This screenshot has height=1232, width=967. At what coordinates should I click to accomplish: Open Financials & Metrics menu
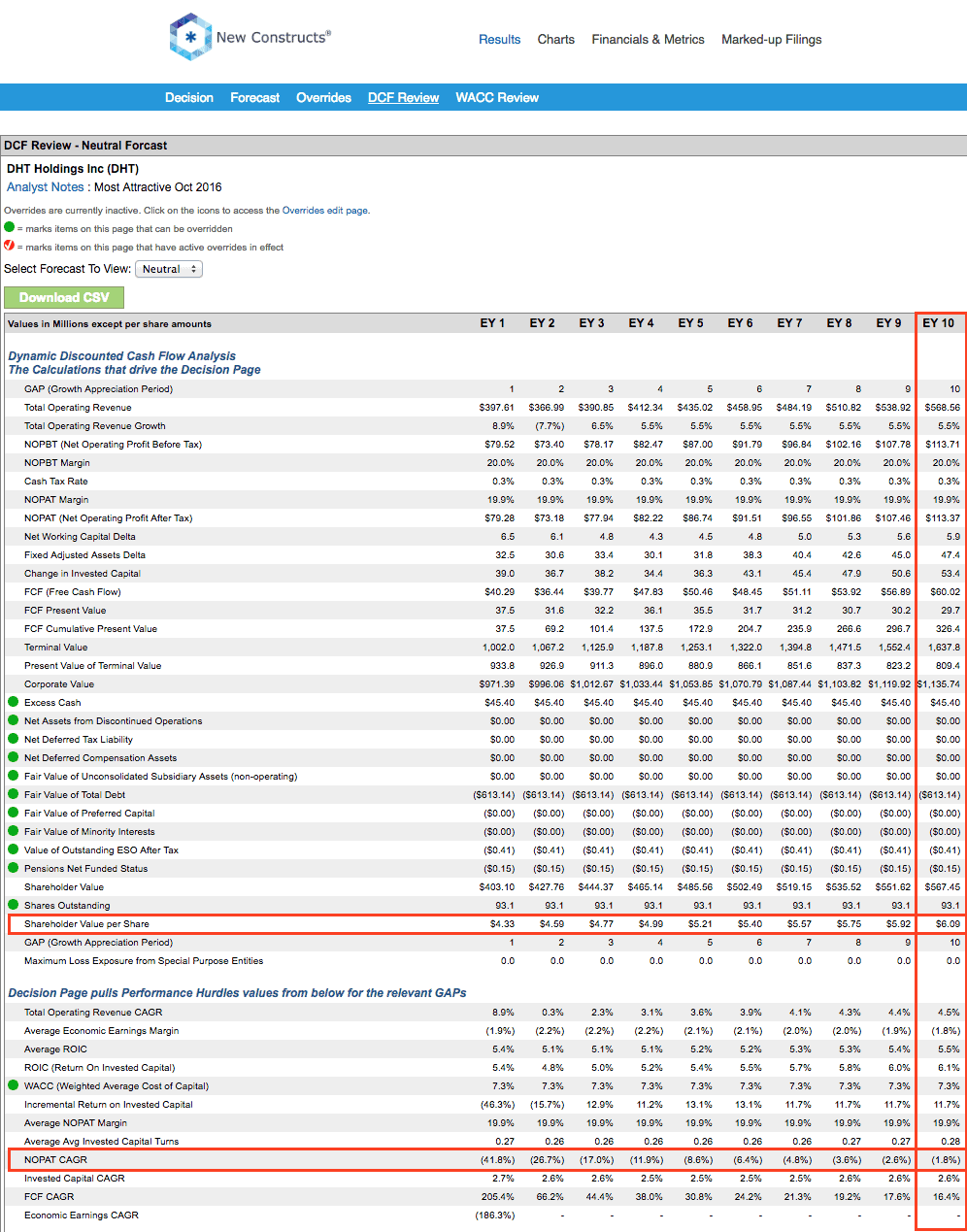[649, 40]
